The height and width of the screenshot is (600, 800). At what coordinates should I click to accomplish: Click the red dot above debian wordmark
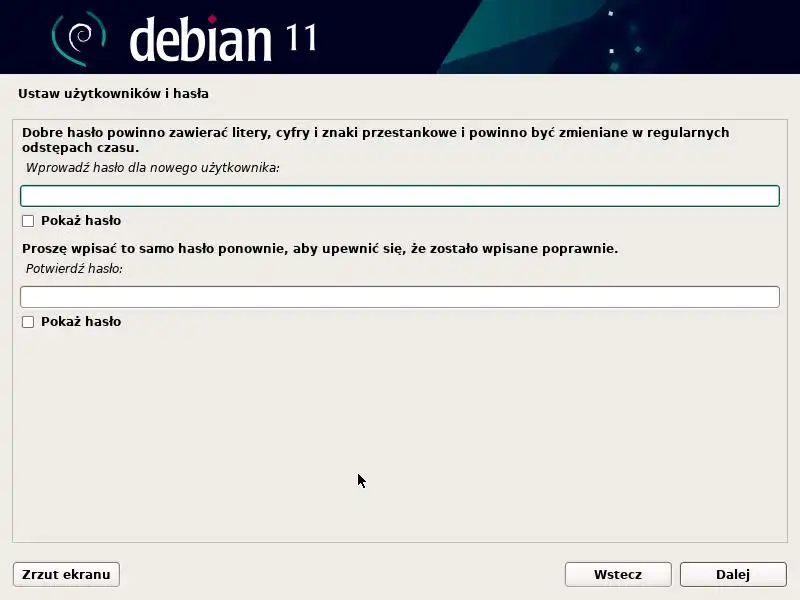[x=212, y=19]
